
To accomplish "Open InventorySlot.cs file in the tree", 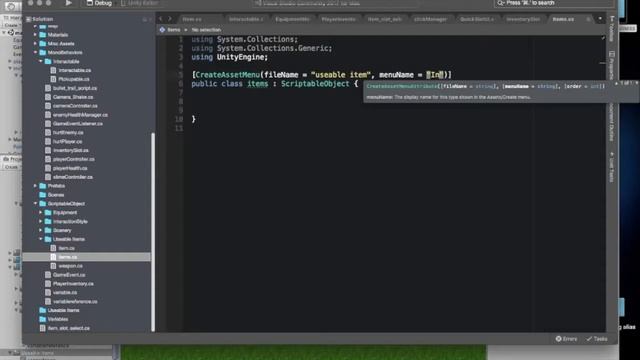I will point(71,150).
